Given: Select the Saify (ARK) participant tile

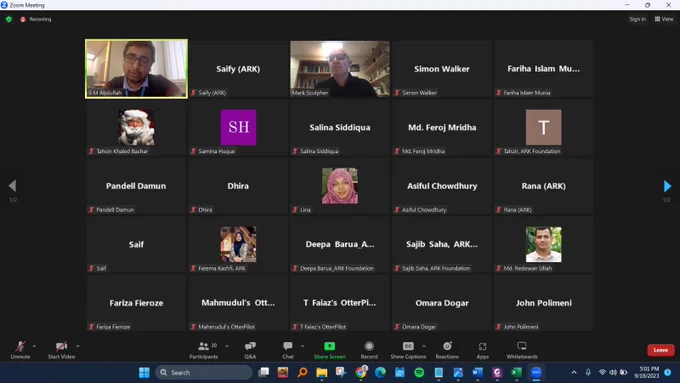Looking at the screenshot, I should click(x=238, y=69).
